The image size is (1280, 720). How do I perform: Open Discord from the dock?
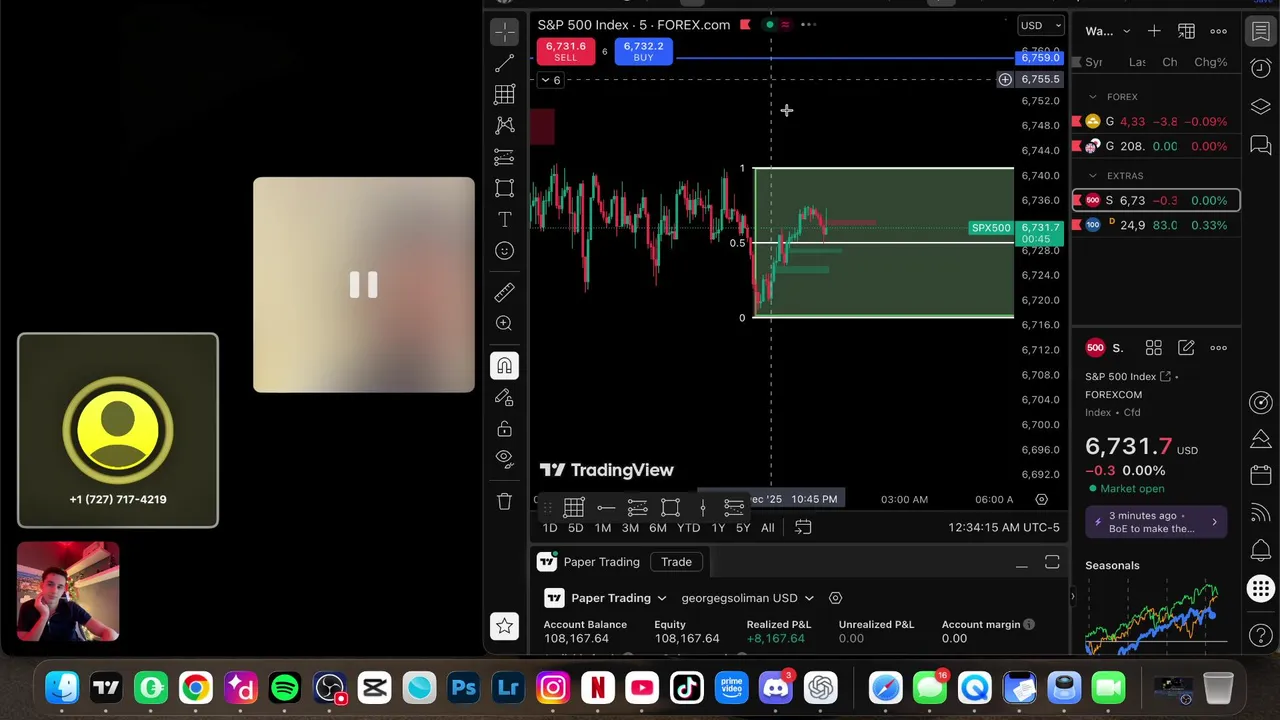point(776,688)
